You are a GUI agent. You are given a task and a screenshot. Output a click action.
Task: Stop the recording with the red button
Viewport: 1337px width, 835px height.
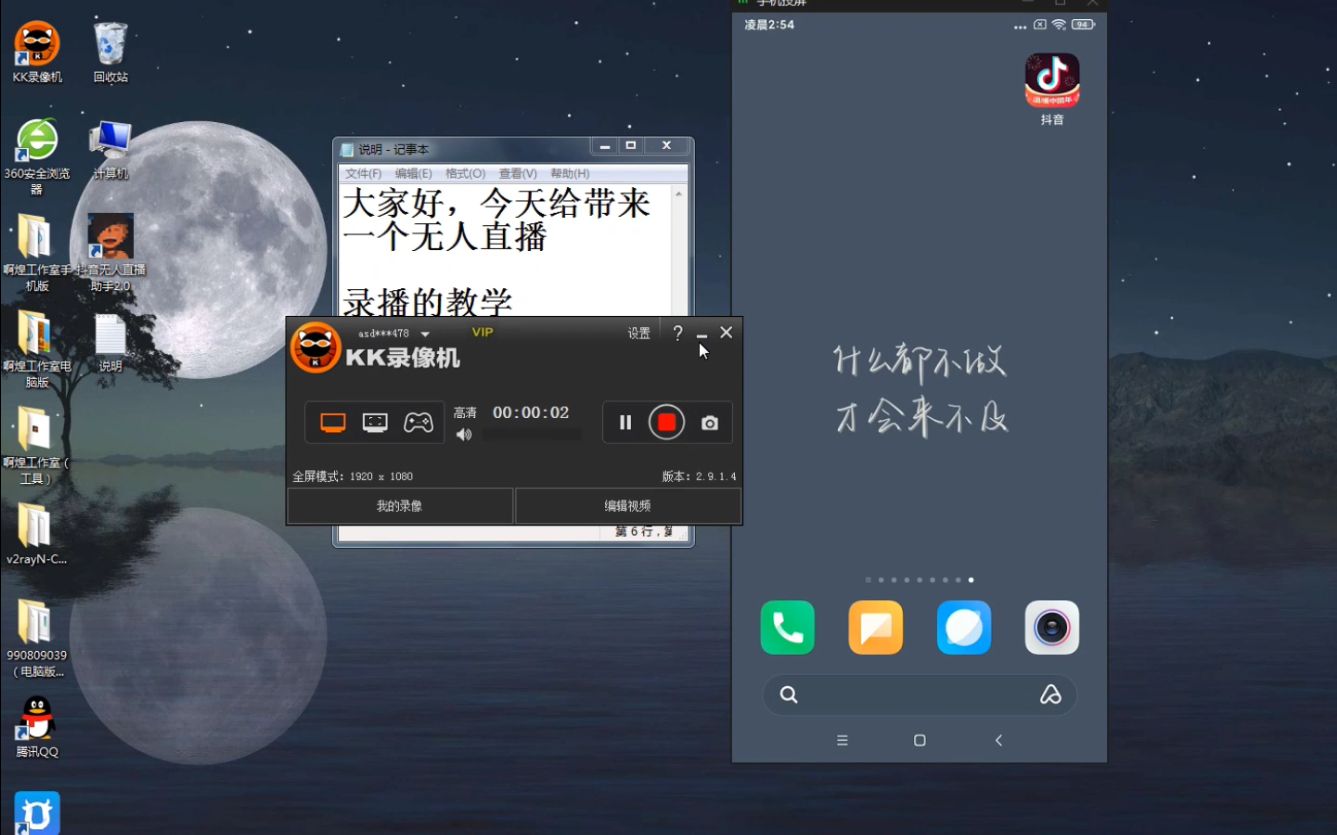pos(666,421)
